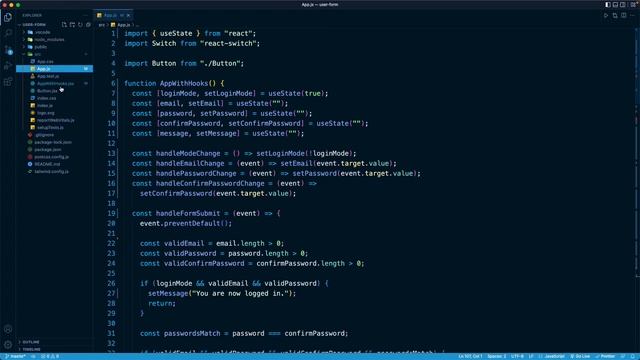
Task: Toggle primary sidebar layout icon
Action: [x=608, y=4]
